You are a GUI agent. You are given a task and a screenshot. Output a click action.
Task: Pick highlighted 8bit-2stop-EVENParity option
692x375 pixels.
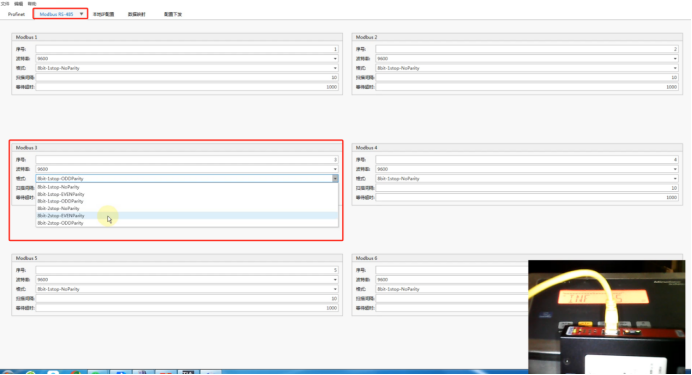coord(187,216)
